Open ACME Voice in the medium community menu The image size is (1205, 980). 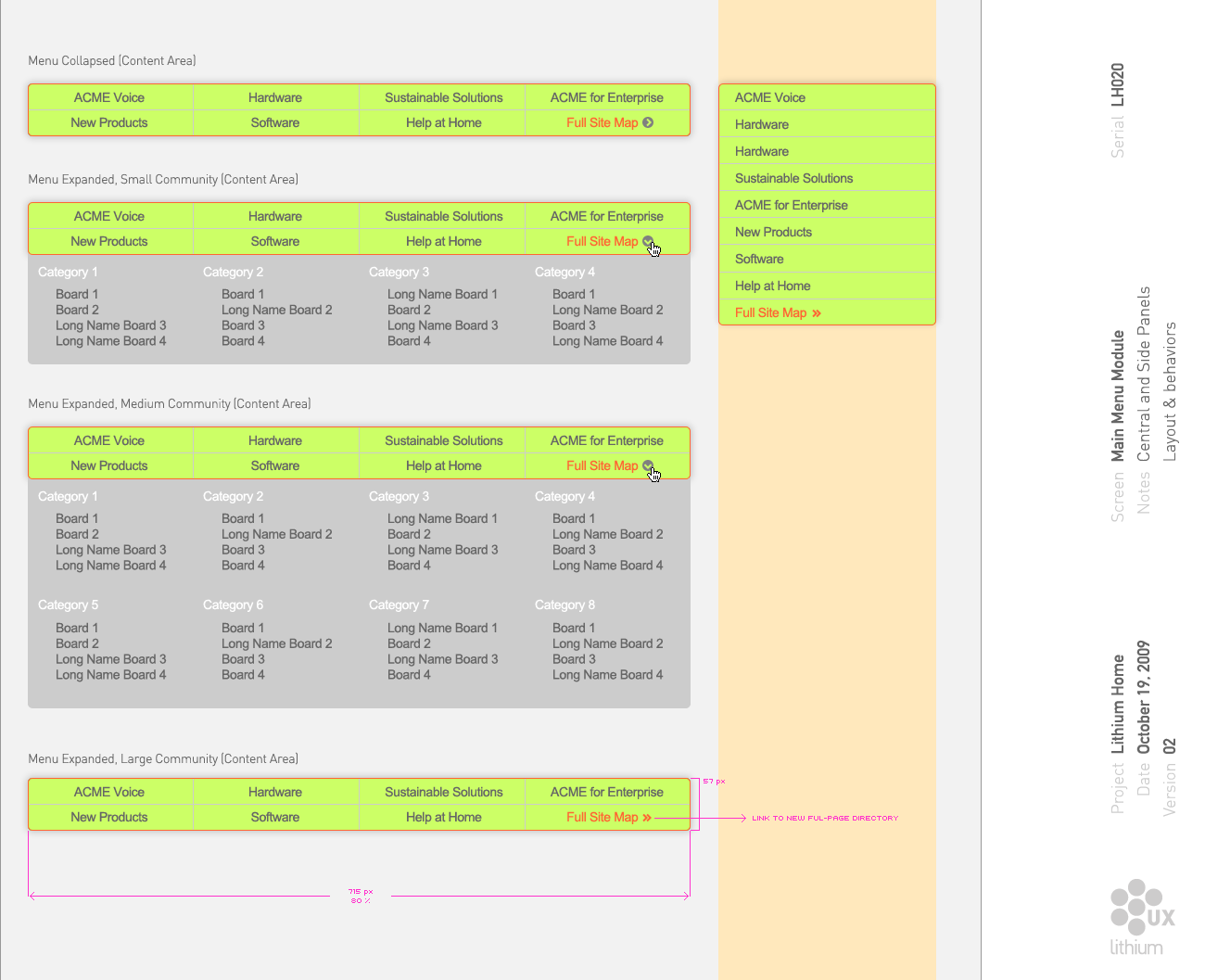coord(109,440)
